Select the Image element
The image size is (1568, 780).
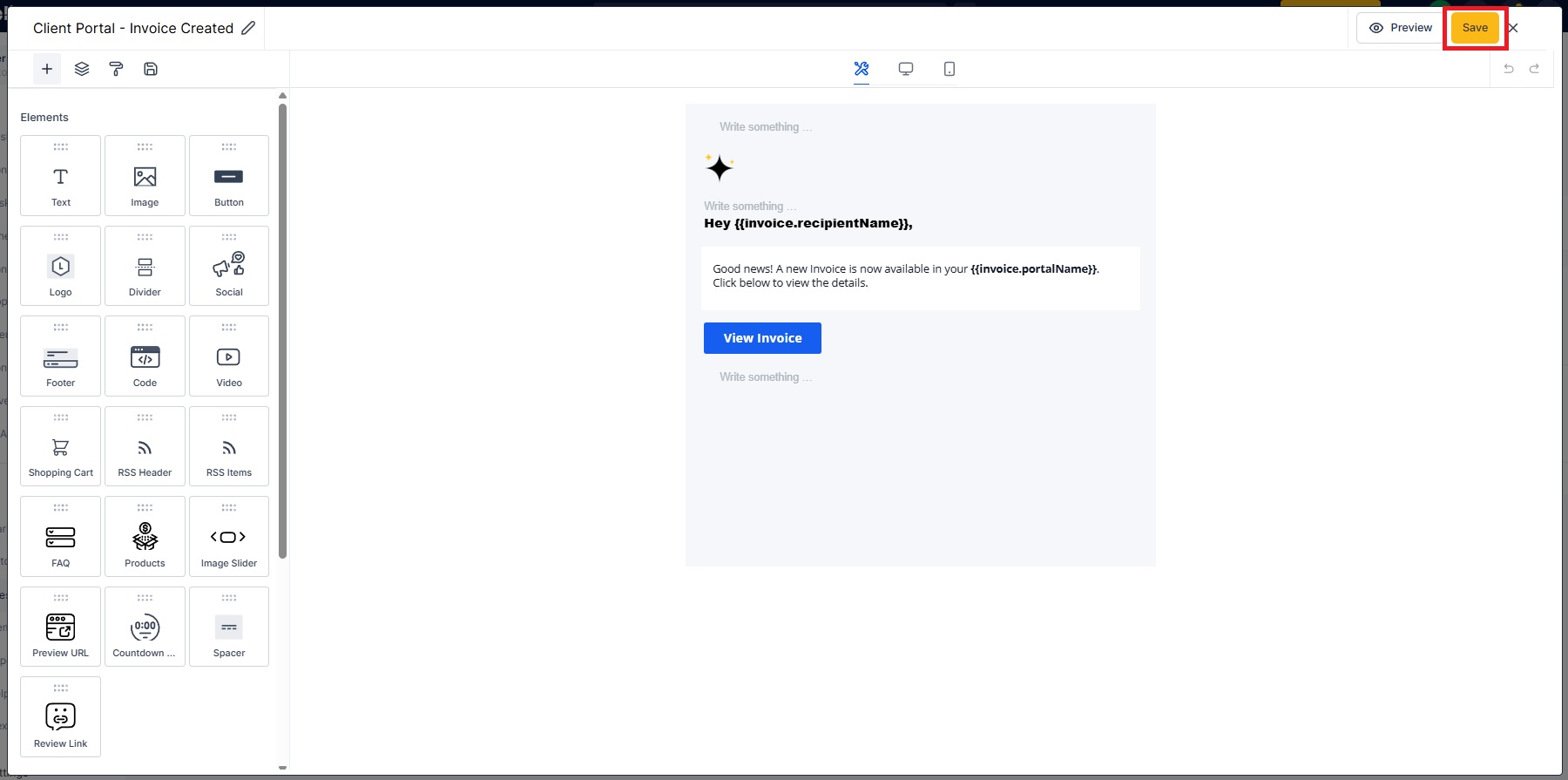point(145,175)
